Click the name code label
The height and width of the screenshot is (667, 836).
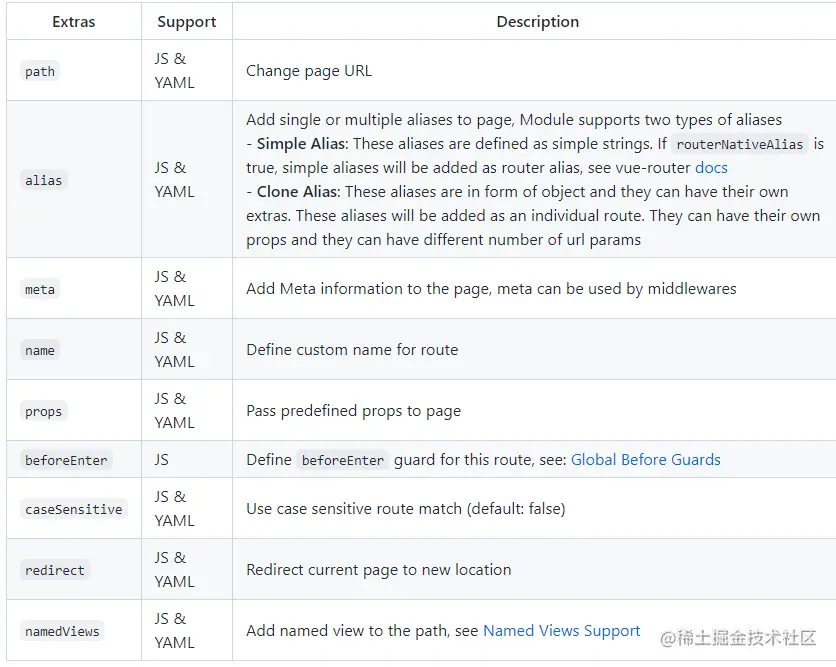coord(40,350)
